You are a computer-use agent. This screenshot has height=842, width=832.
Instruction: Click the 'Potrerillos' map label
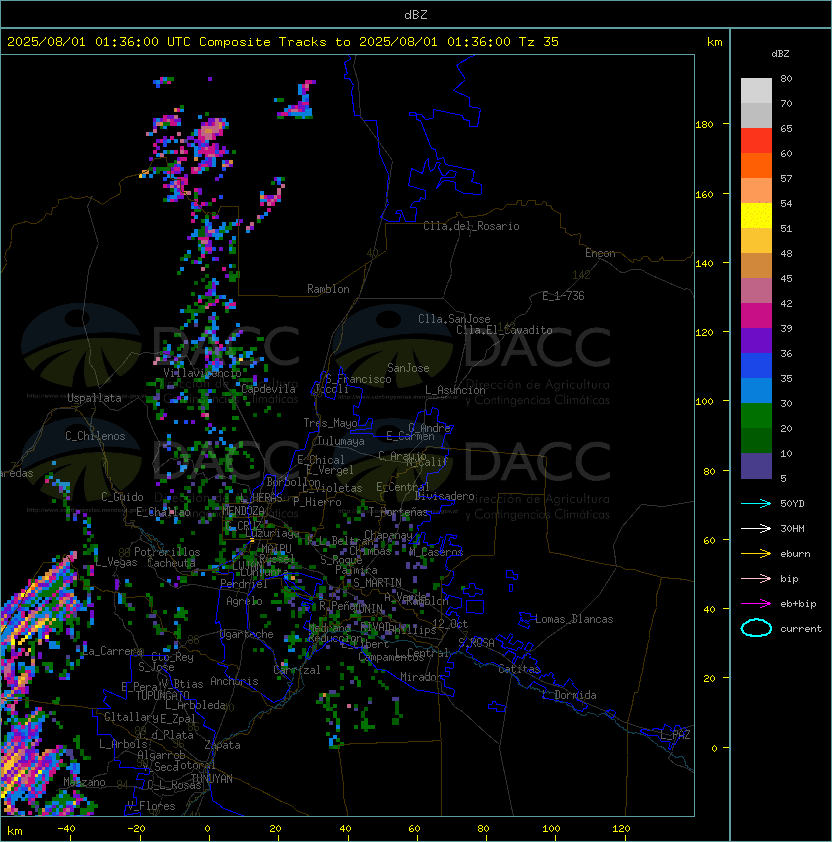(167, 552)
